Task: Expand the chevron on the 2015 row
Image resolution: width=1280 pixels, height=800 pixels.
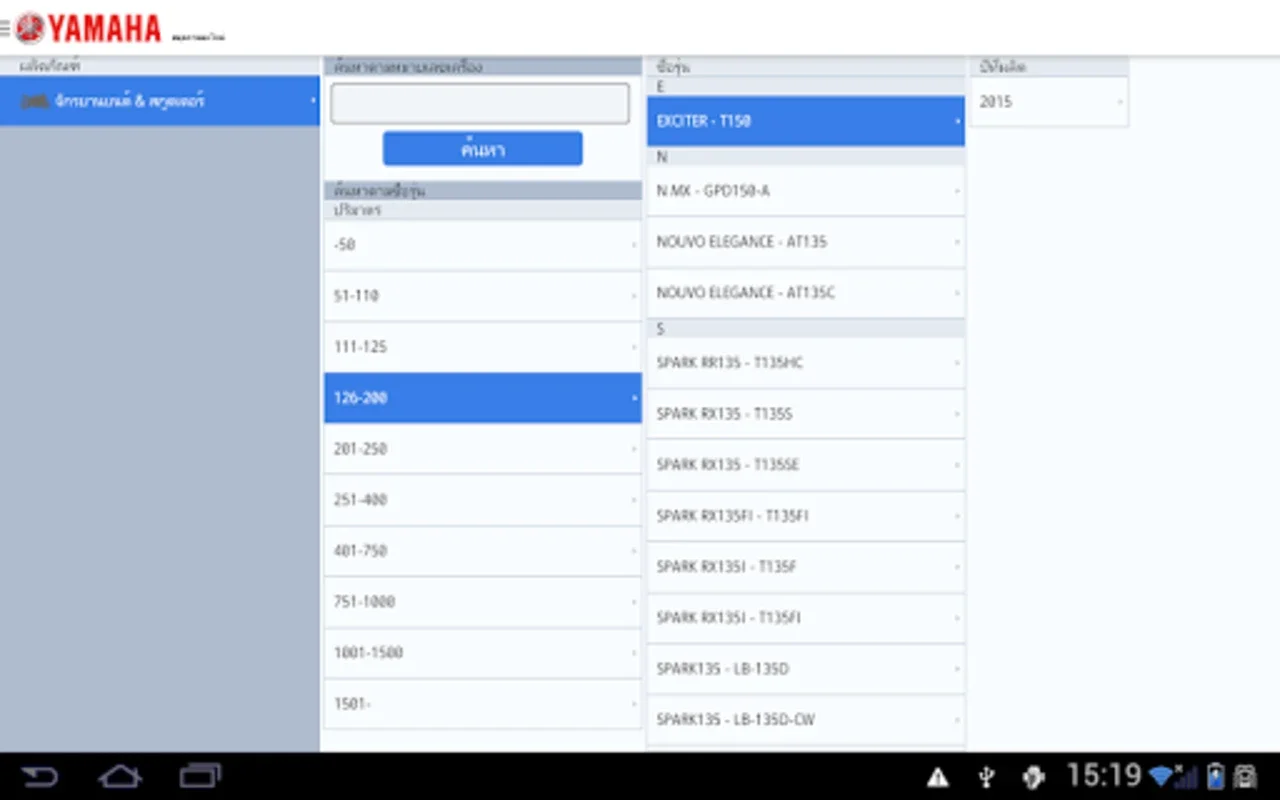Action: tap(1119, 102)
